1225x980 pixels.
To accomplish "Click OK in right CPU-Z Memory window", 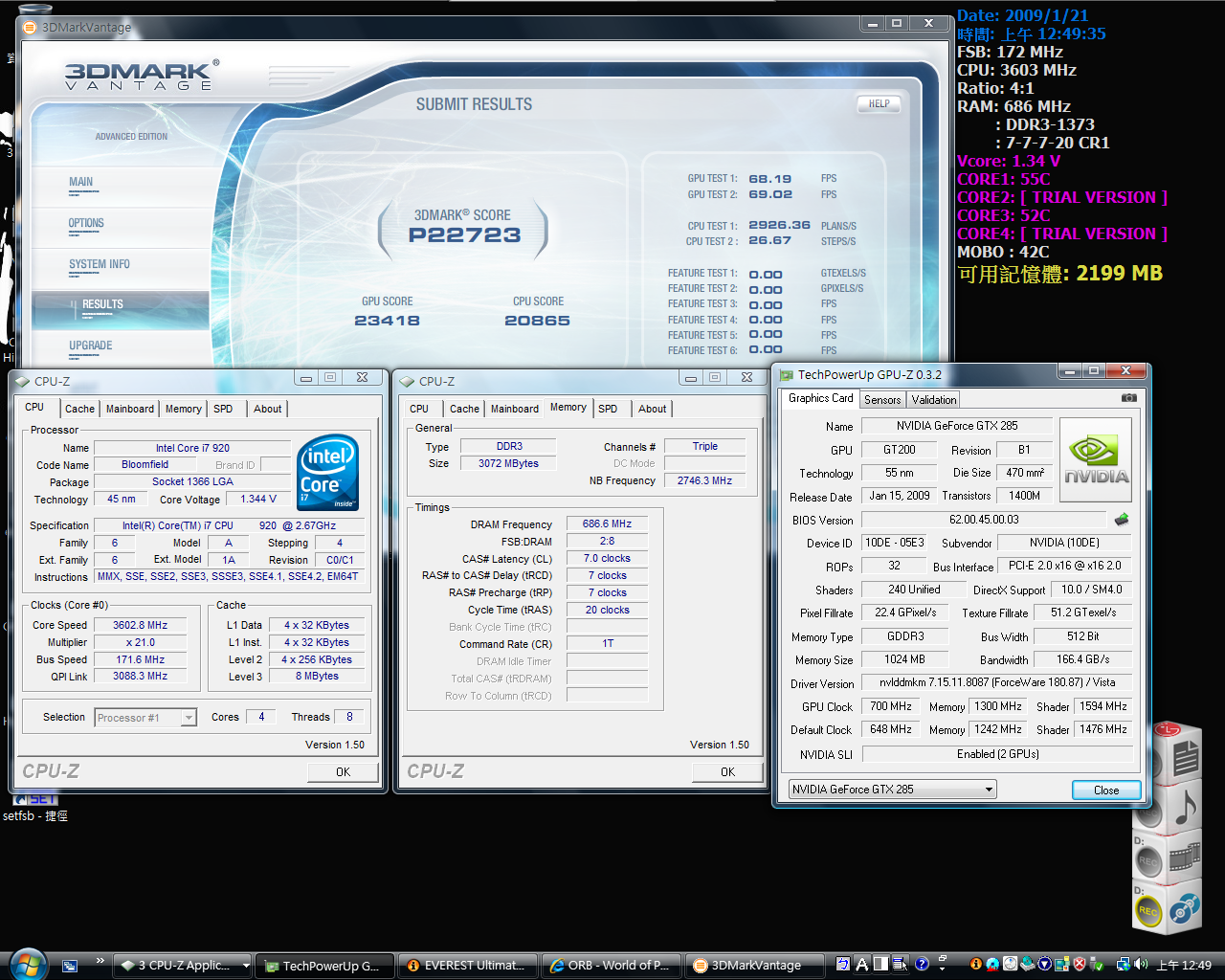I will click(x=727, y=771).
